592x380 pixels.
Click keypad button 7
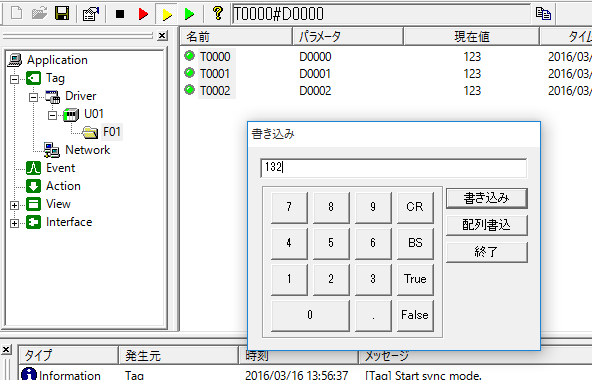pyautogui.click(x=289, y=207)
